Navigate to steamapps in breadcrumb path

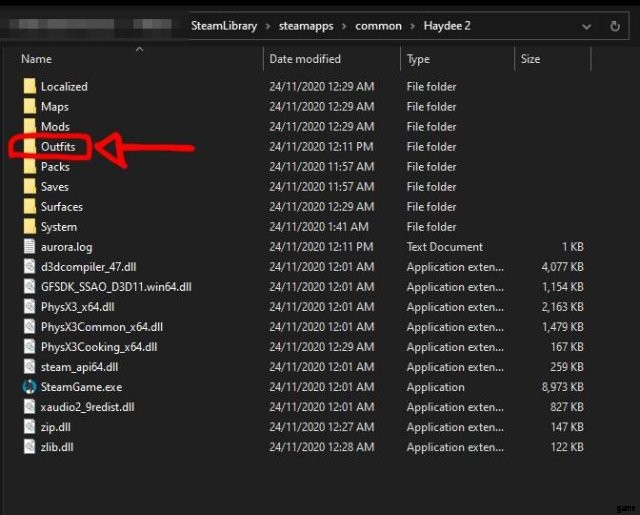click(305, 26)
